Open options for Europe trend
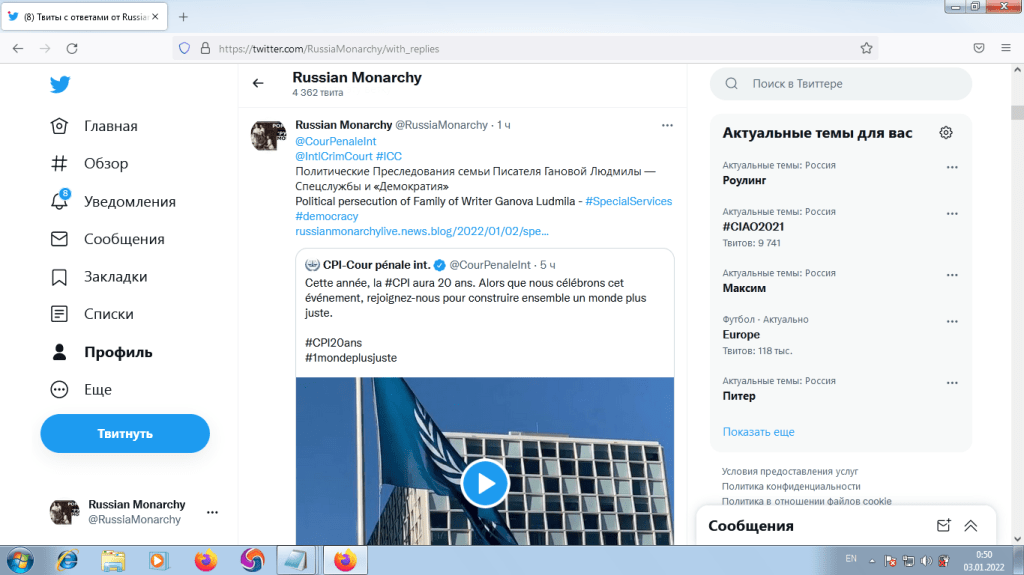The image size is (1024, 575). click(x=952, y=321)
